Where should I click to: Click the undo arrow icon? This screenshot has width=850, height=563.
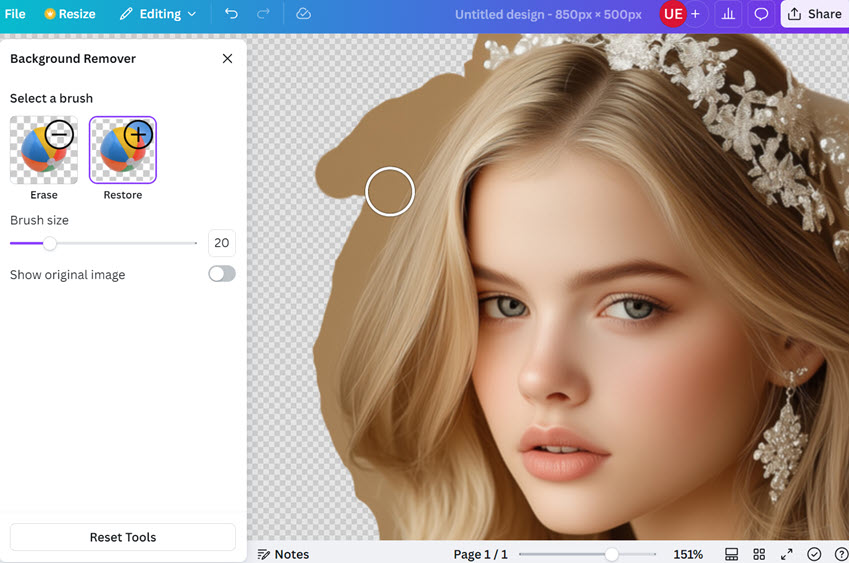coord(231,14)
